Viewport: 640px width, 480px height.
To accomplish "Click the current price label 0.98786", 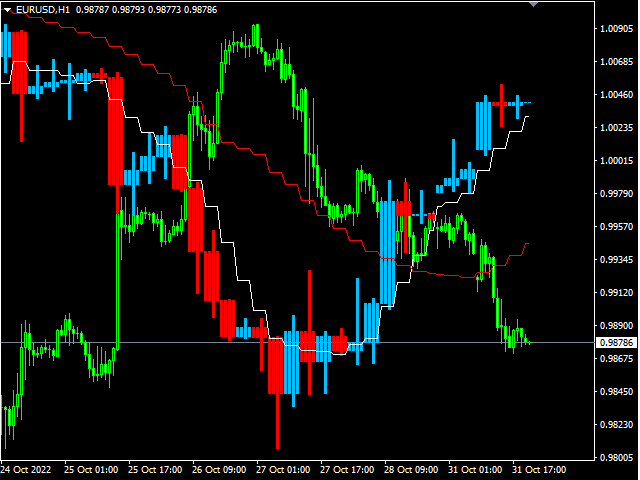I will [617, 342].
